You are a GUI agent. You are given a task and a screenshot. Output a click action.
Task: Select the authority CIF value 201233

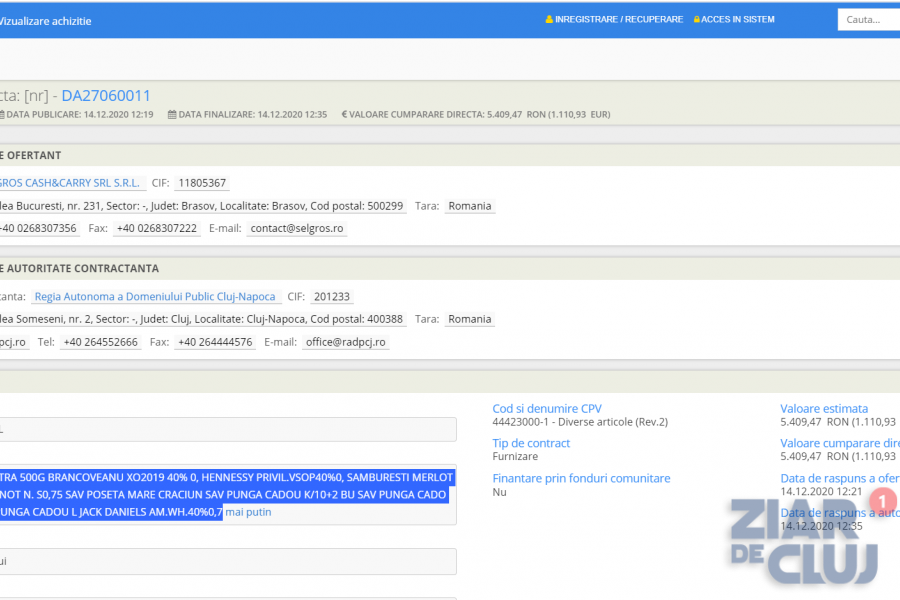click(x=332, y=296)
